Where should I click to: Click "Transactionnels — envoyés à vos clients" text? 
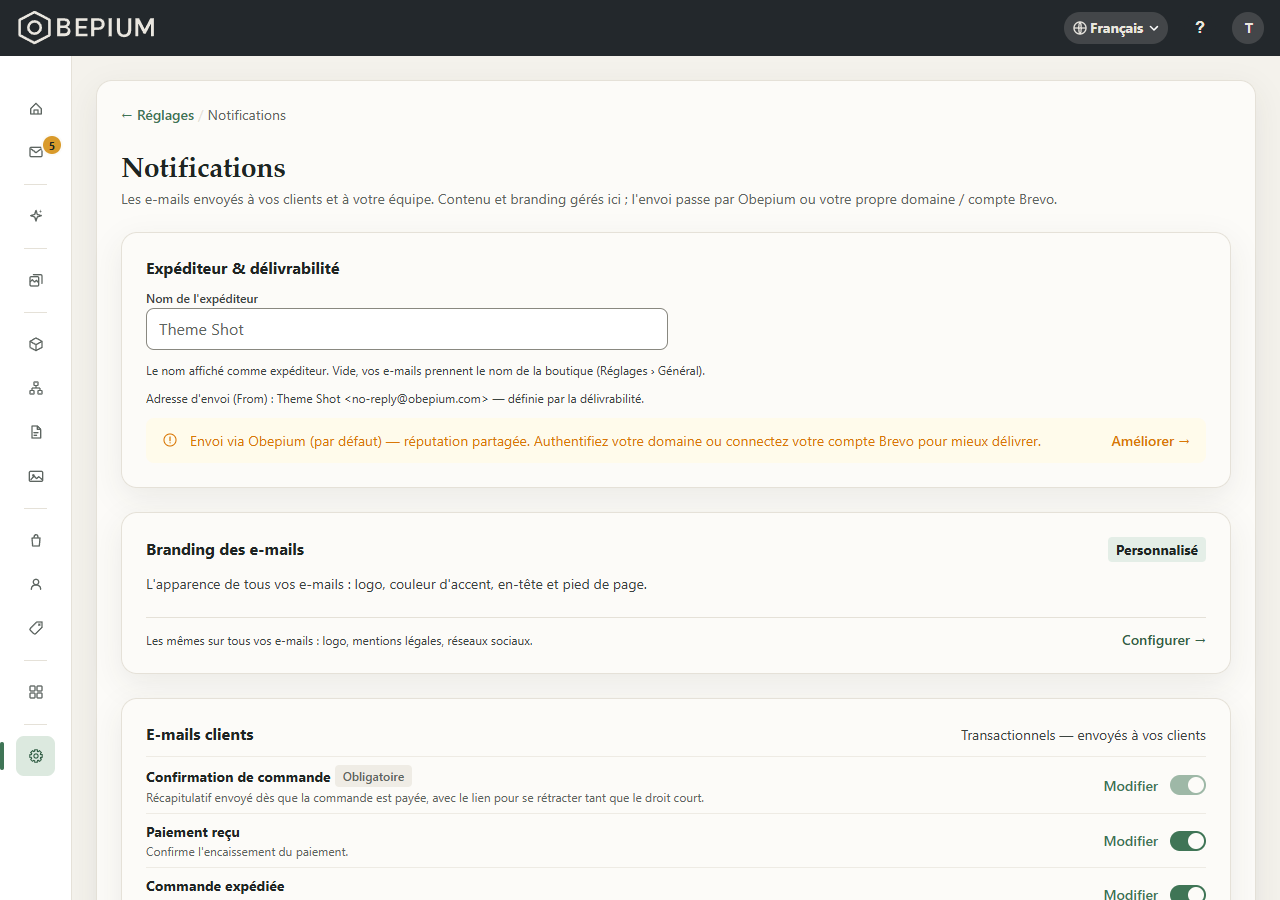1083,735
